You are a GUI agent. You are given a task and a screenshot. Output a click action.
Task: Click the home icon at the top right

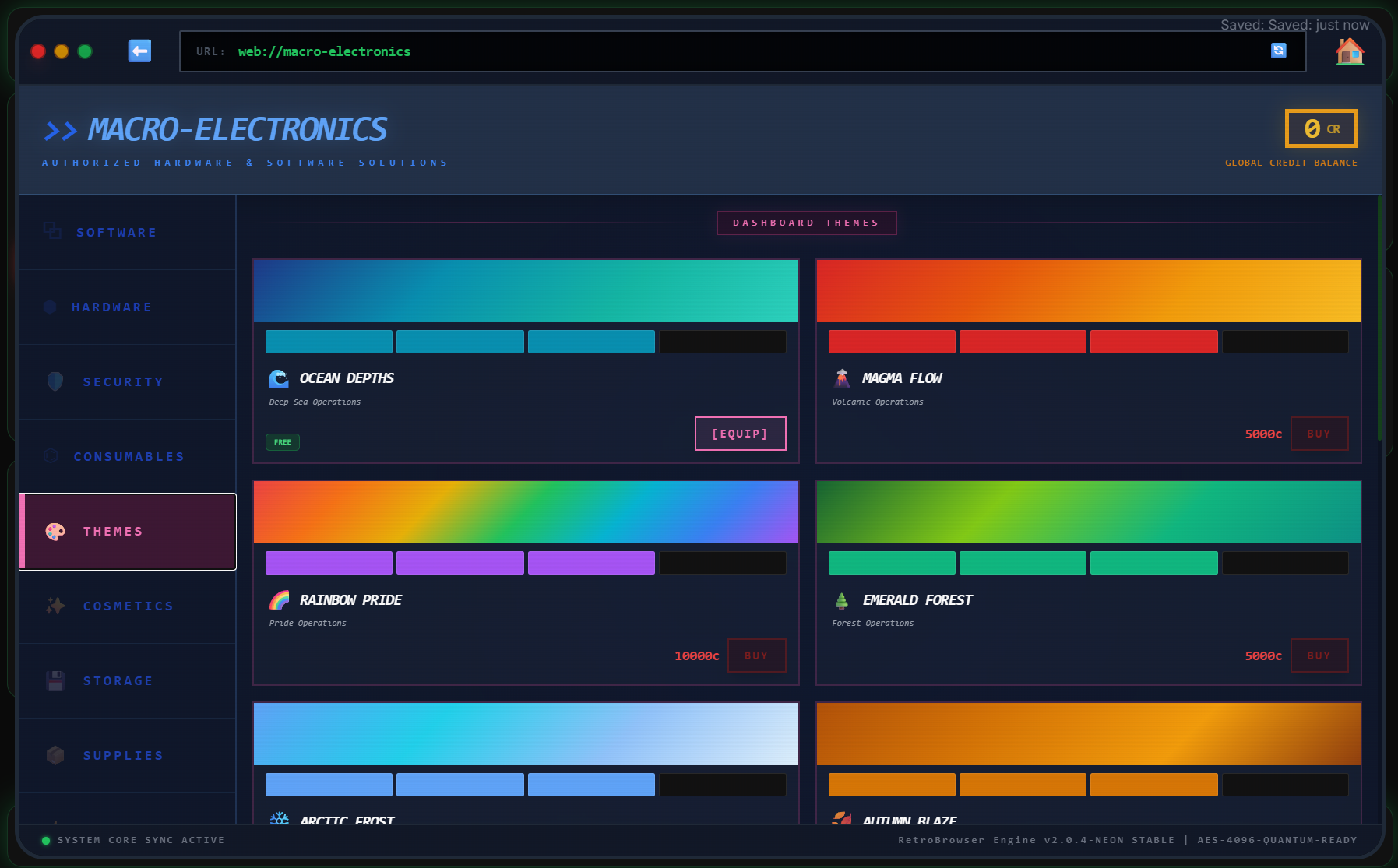(1349, 51)
